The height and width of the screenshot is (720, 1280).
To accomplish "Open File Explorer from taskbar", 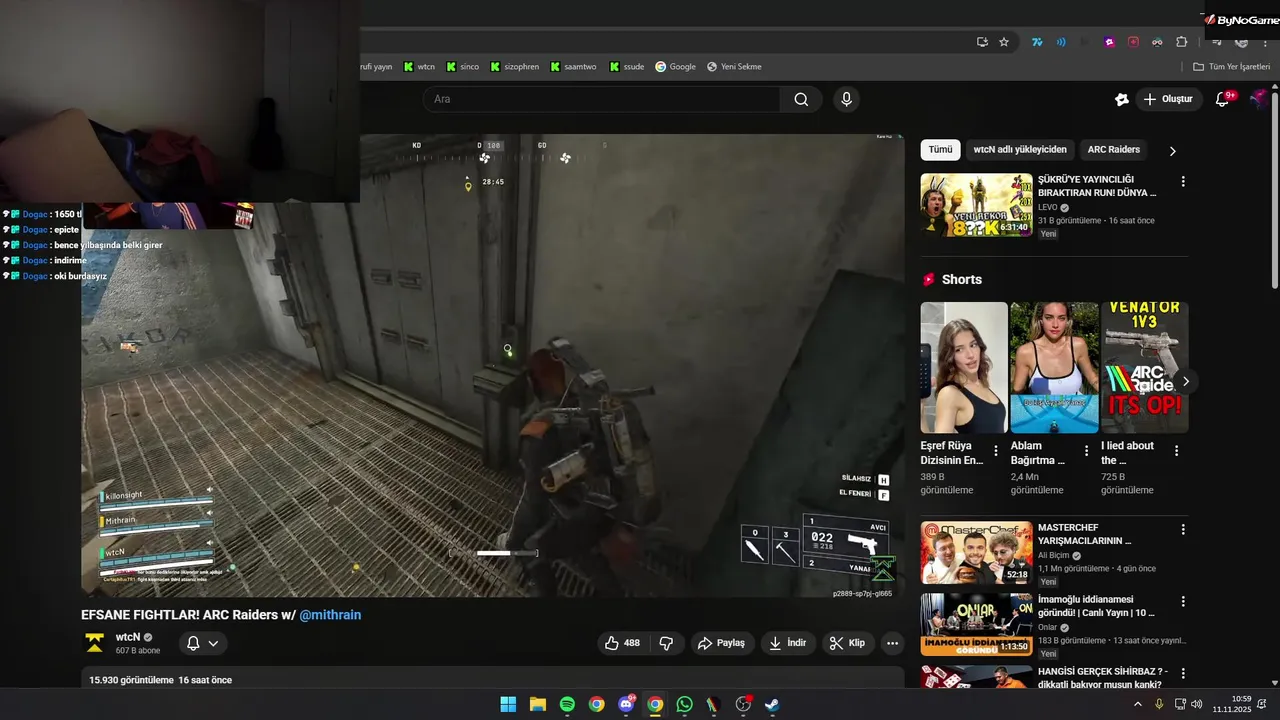I will click(537, 704).
